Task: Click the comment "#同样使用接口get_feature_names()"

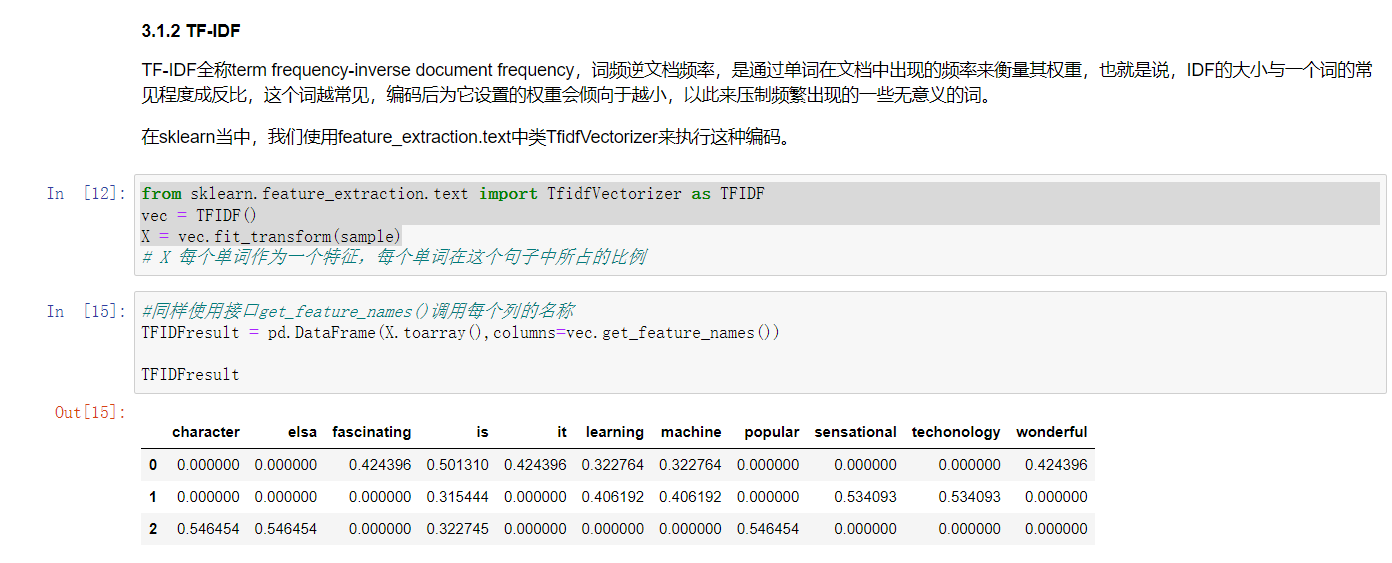Action: pos(357,311)
